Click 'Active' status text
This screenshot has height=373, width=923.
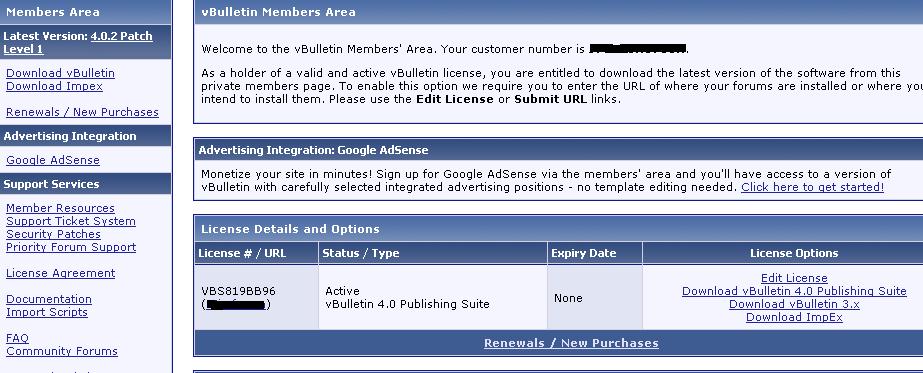(x=342, y=291)
